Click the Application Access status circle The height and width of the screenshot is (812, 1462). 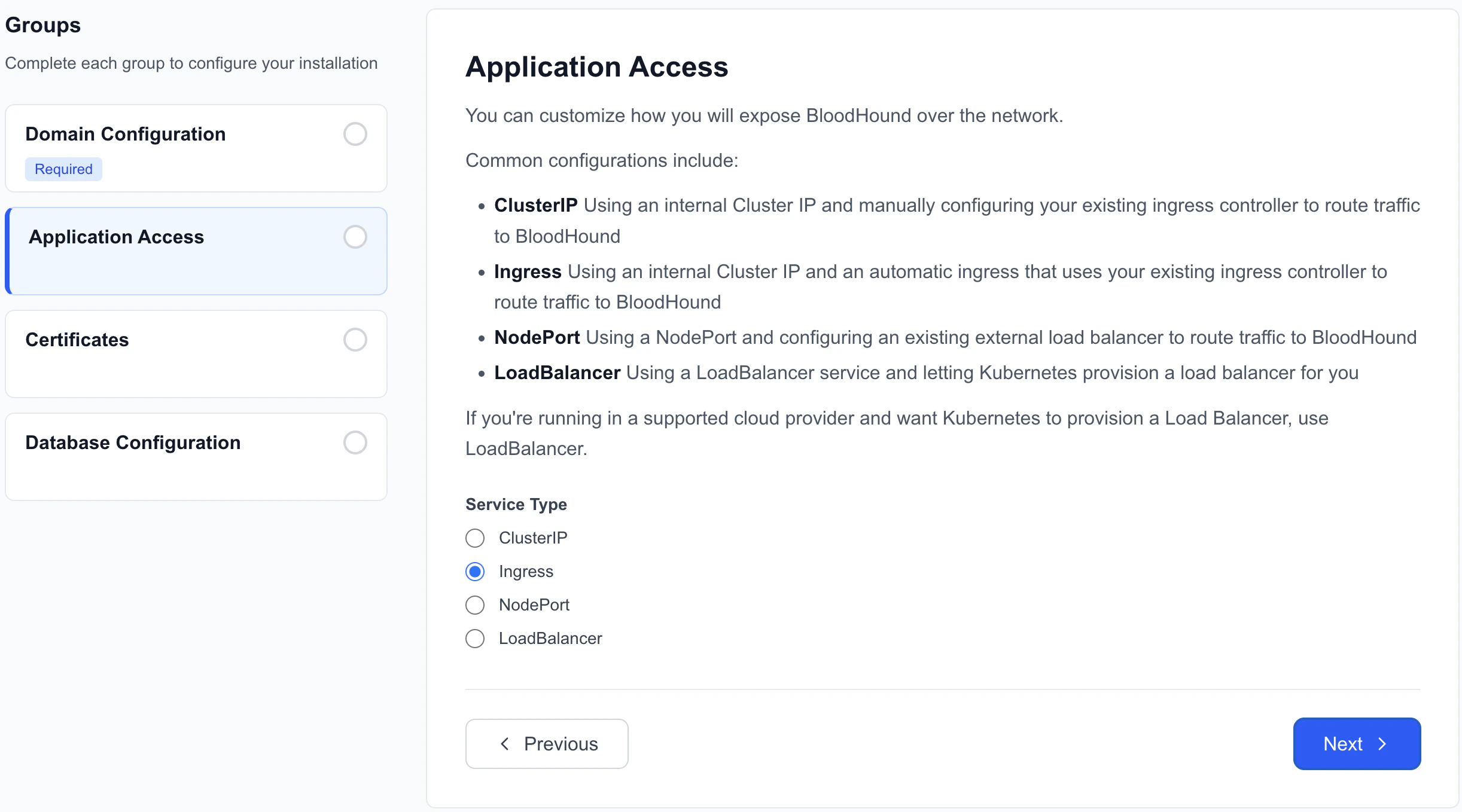pos(355,237)
